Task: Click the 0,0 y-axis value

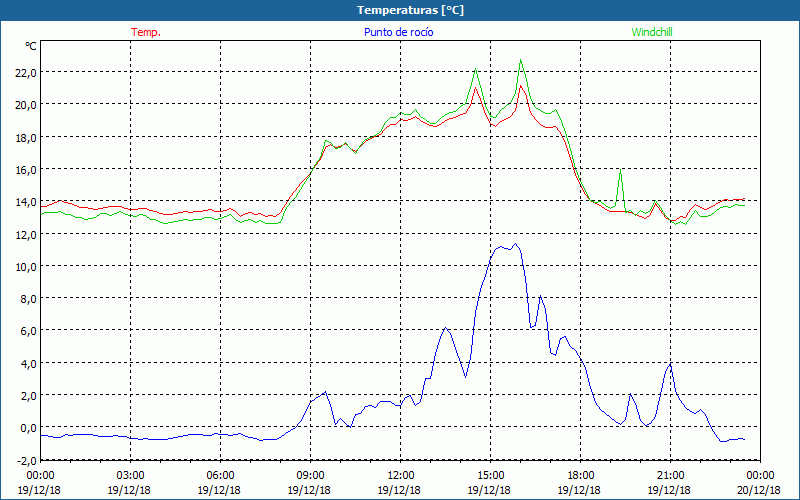Action: pos(29,428)
